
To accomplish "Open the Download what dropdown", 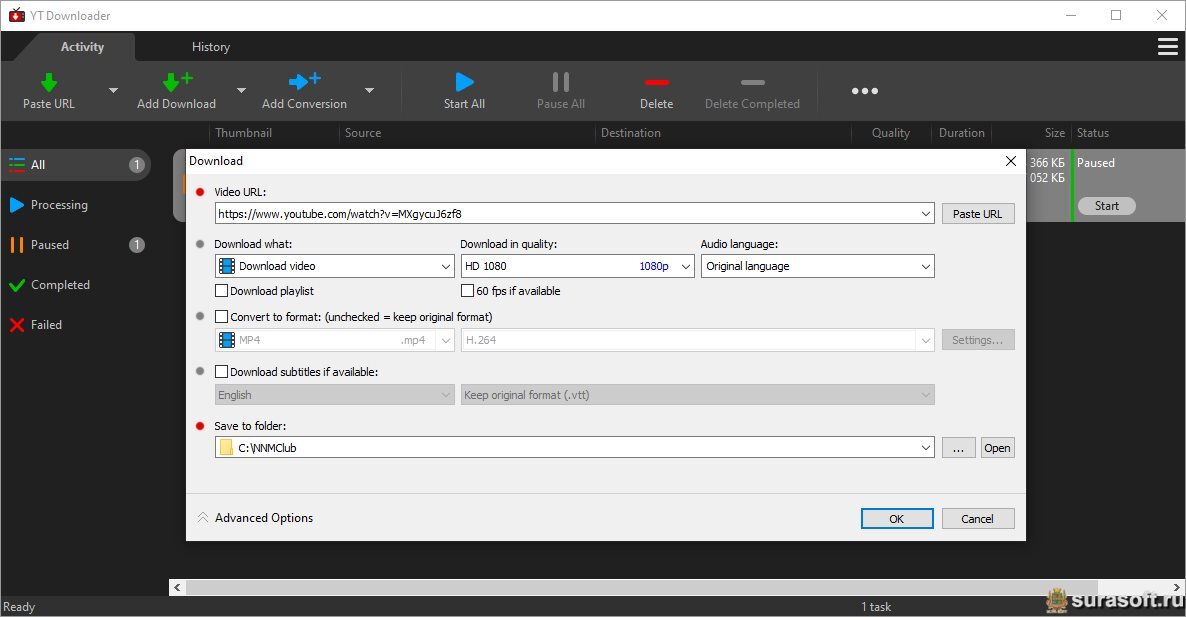I will coord(335,266).
